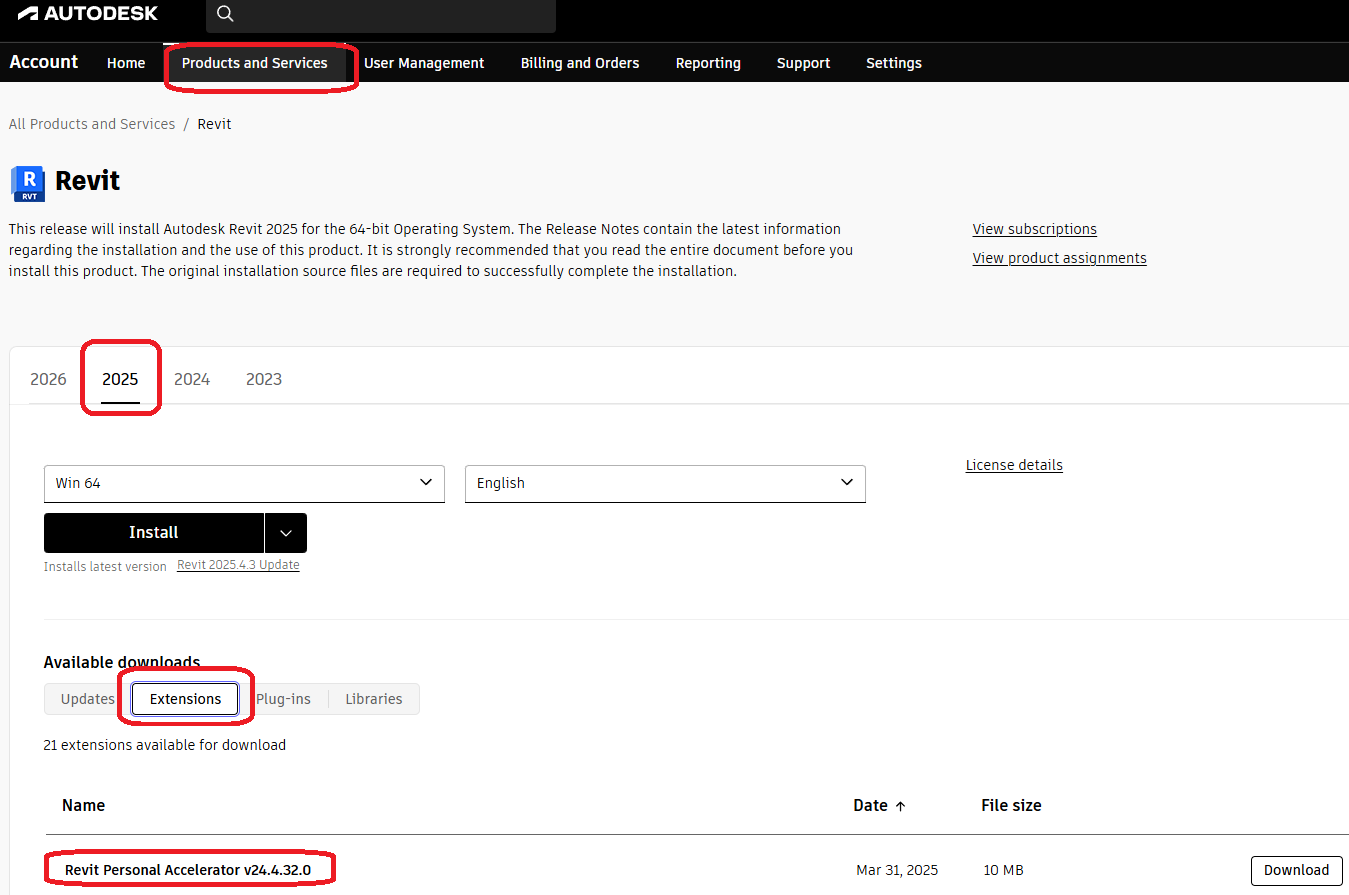The height and width of the screenshot is (895, 1349).
Task: Open the Plug-ins tab
Action: pyautogui.click(x=284, y=698)
